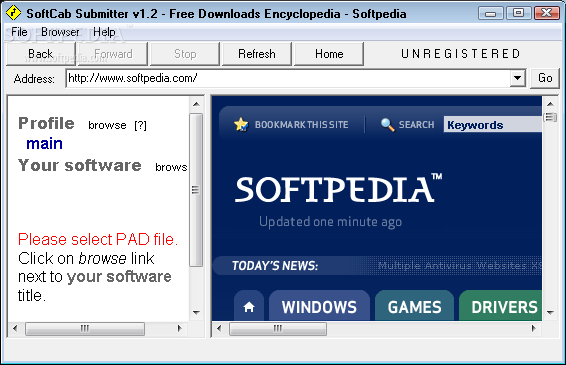Click the Forward button

pos(113,54)
